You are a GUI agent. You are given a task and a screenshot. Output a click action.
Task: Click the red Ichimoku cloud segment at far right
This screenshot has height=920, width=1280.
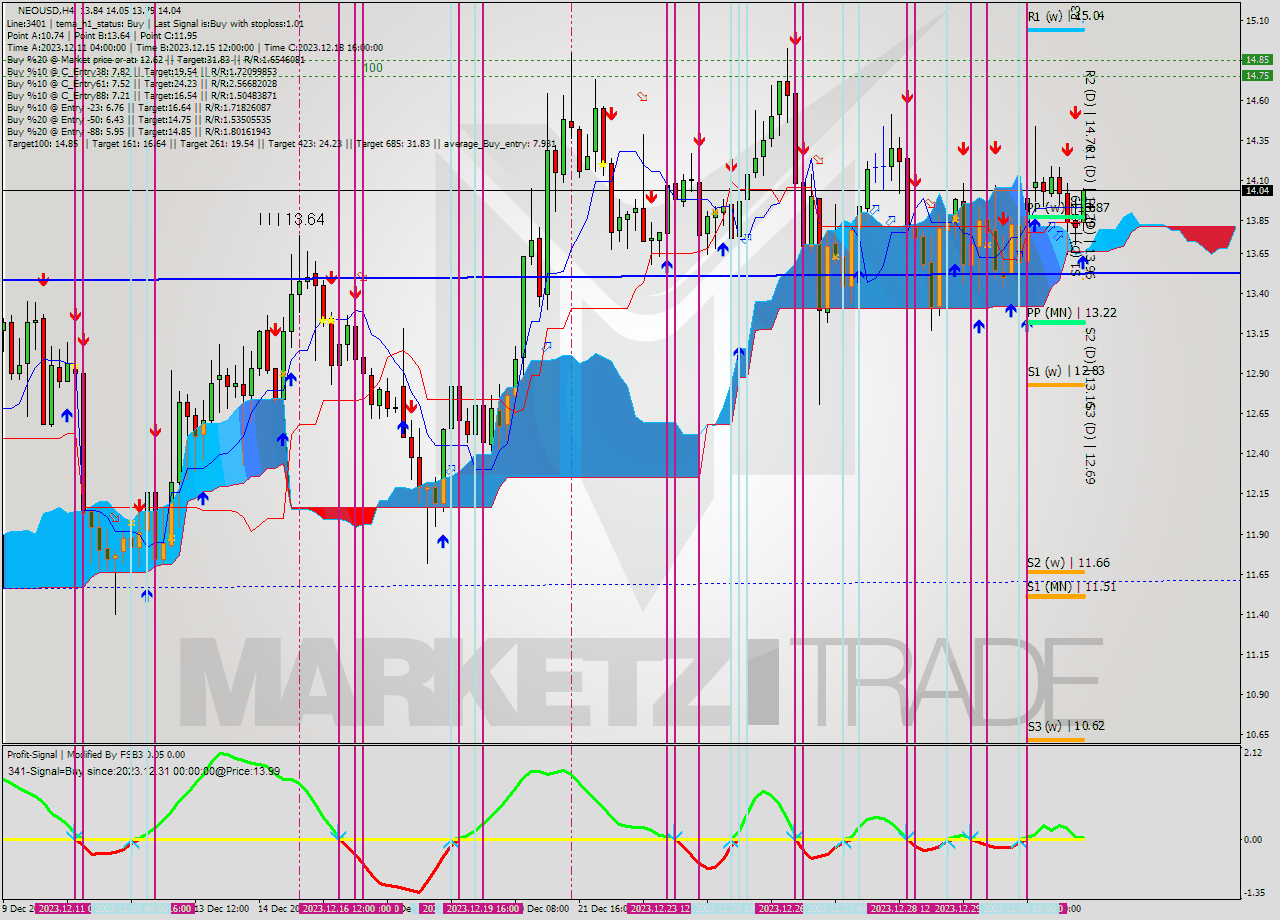(x=1207, y=238)
